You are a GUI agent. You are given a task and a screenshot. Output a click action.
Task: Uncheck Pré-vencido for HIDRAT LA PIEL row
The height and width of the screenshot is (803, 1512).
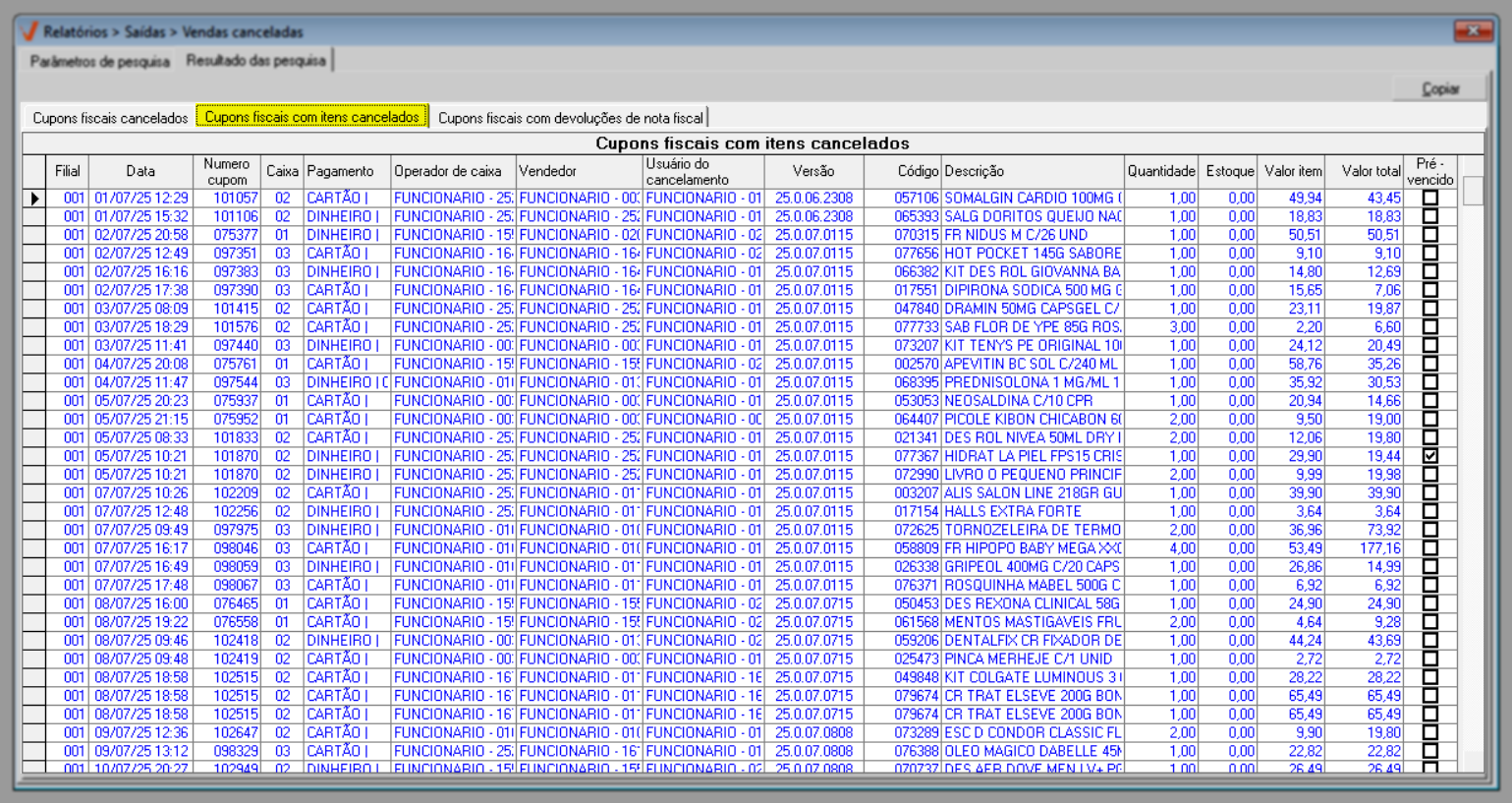click(1429, 456)
